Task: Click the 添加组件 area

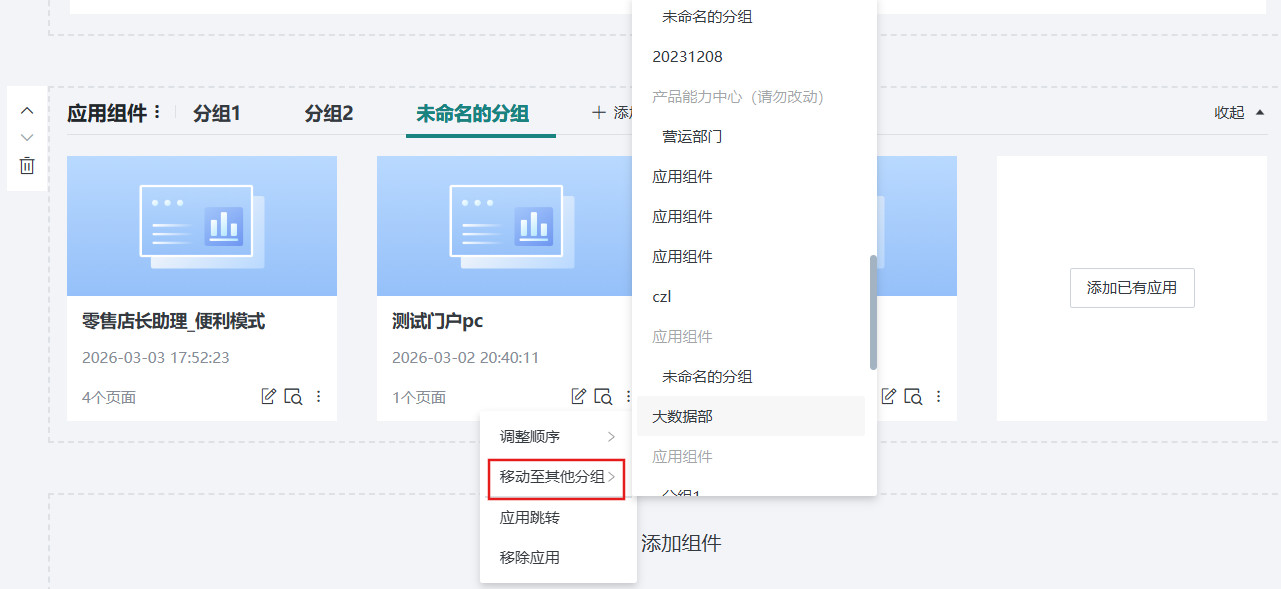Action: (680, 544)
